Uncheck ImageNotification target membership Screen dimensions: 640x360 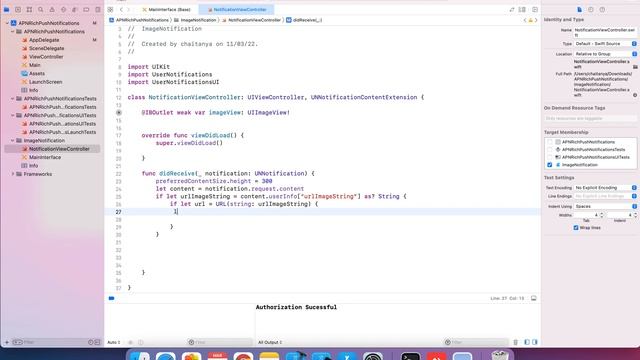(549, 165)
